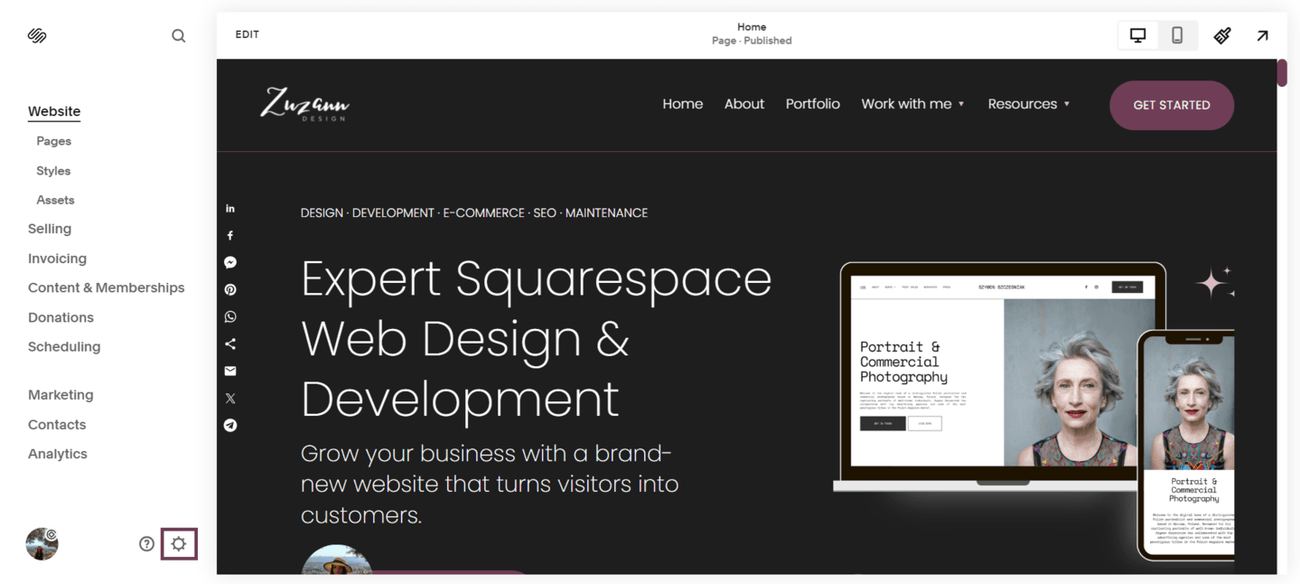Open the Selling section
Screen dimensions: 1300x584
click(x=49, y=229)
